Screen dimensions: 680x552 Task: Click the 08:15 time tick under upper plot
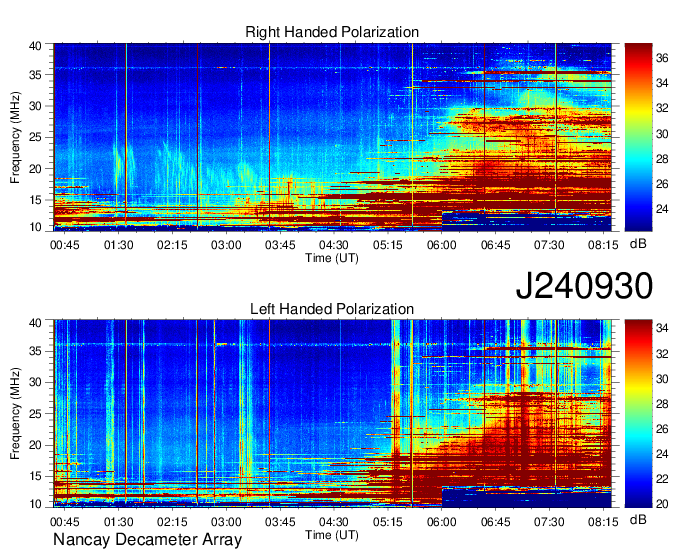[x=603, y=245]
